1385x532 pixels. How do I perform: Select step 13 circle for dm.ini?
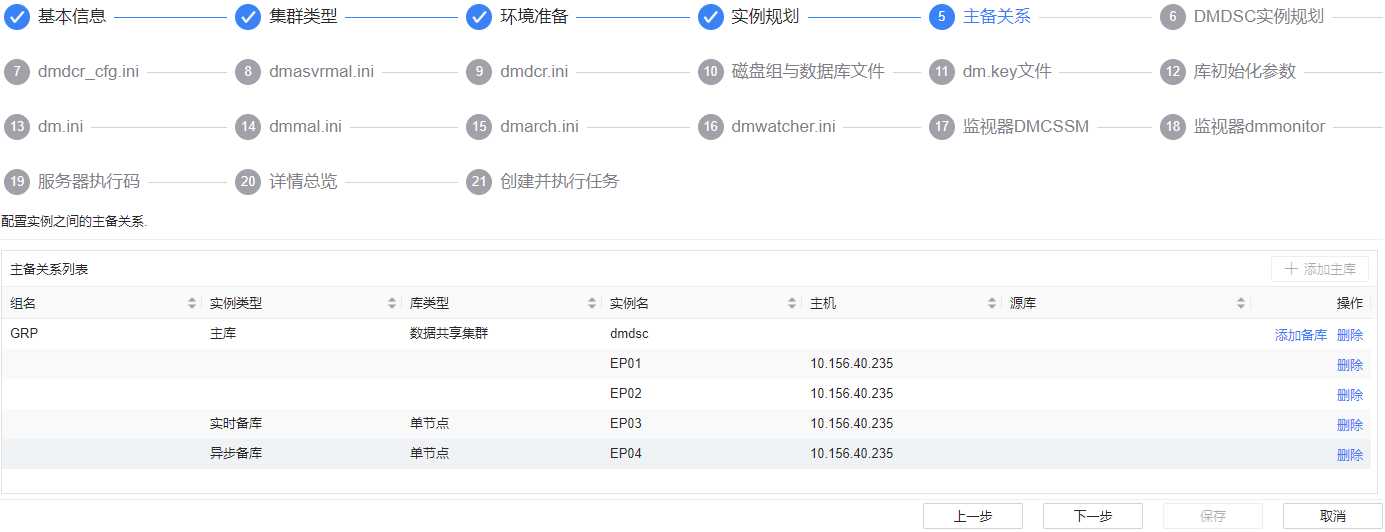[x=16, y=127]
